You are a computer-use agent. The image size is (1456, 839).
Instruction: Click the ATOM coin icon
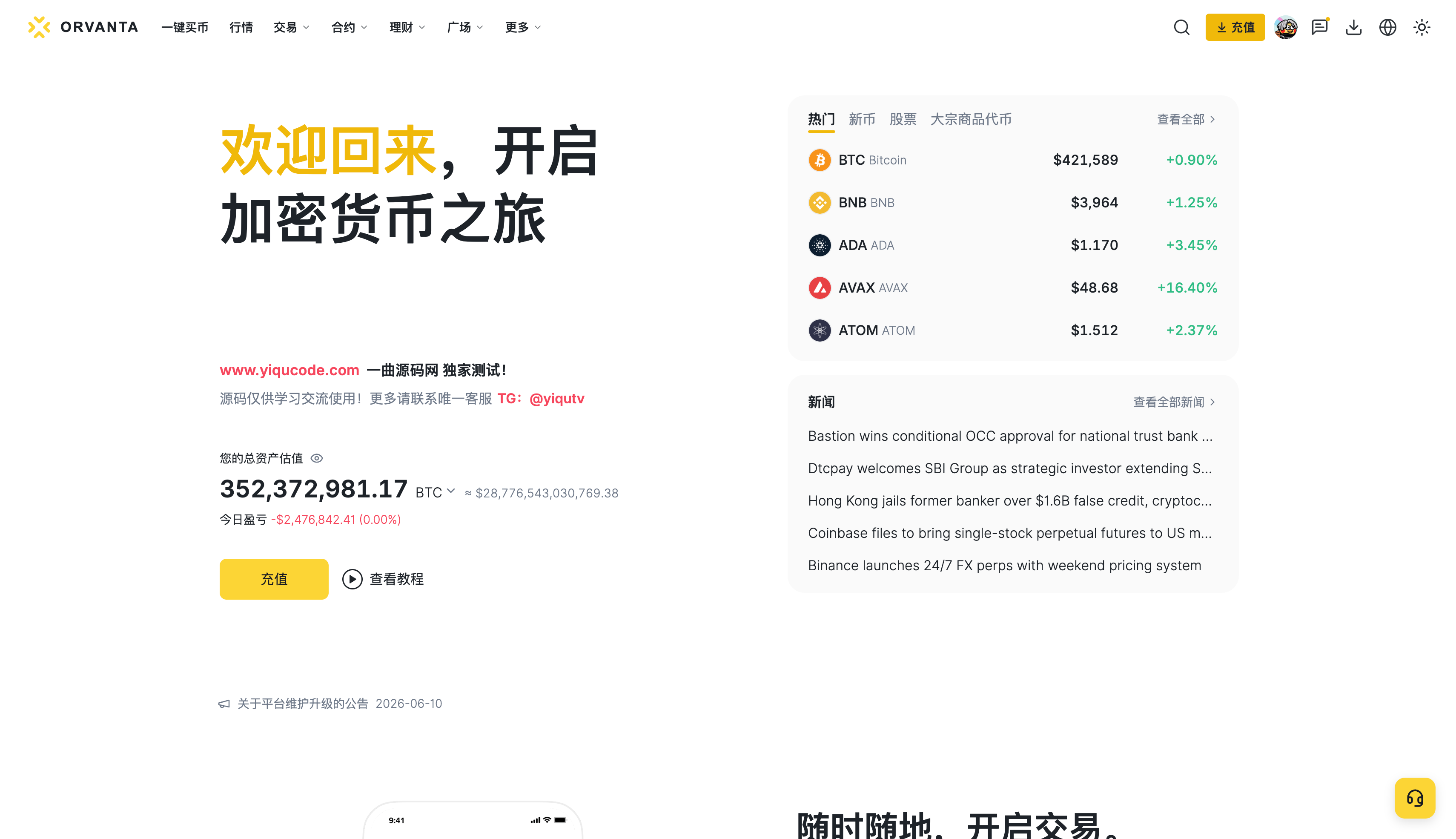(x=820, y=330)
